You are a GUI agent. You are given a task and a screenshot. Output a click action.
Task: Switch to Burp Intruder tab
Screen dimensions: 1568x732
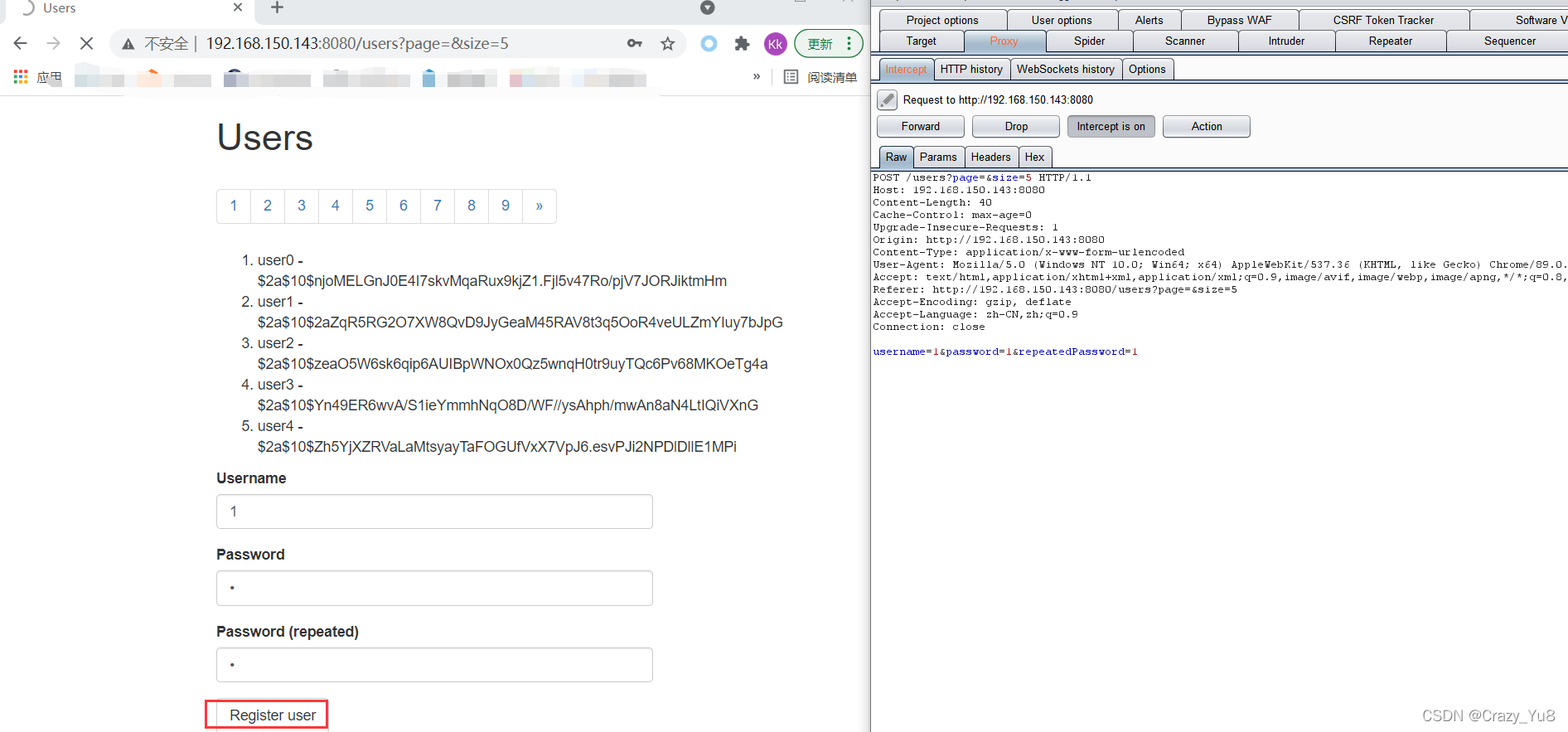pos(1286,41)
